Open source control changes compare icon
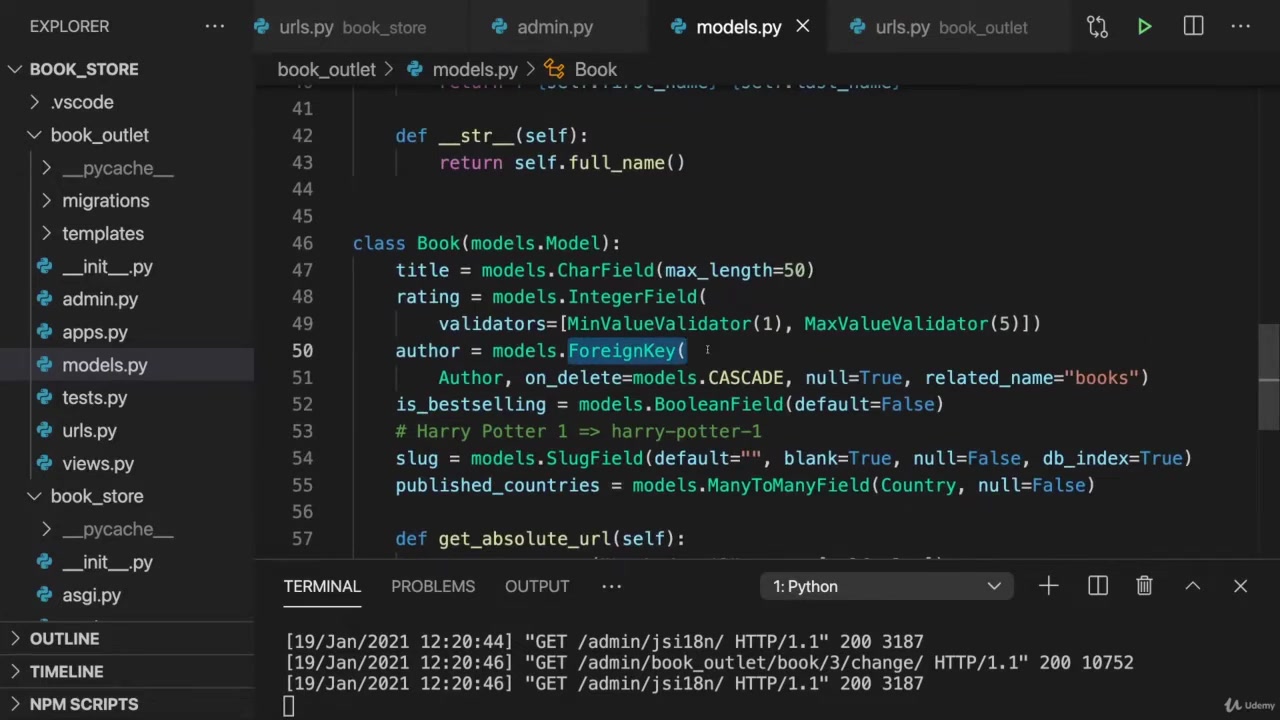Screen dimensions: 1280x720 [x=1097, y=27]
